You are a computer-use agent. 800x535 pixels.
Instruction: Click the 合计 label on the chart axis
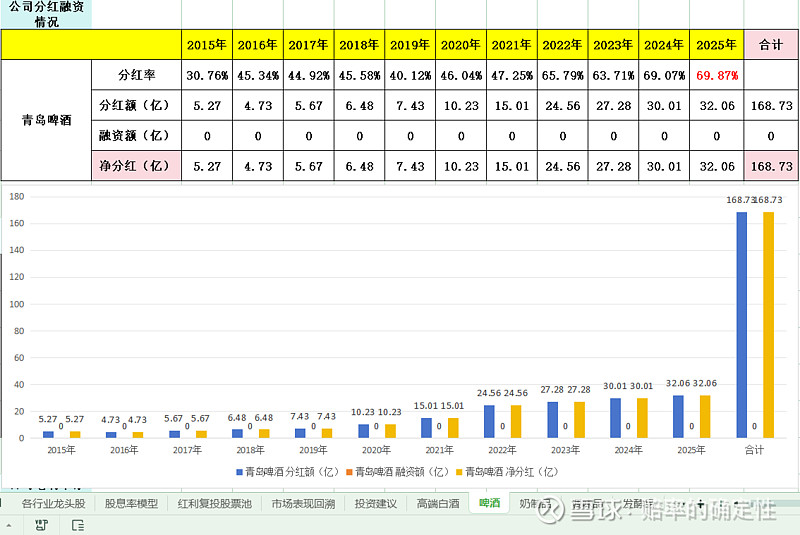point(754,450)
